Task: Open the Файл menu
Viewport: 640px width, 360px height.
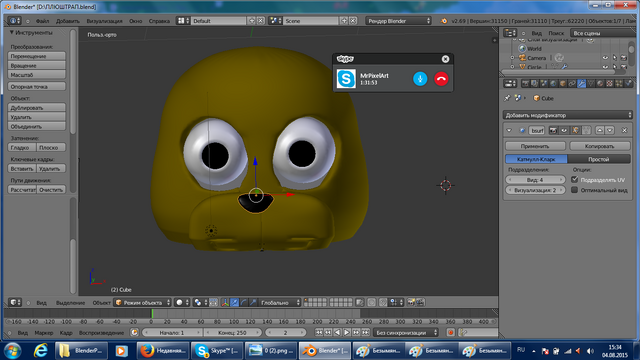Action: point(42,21)
